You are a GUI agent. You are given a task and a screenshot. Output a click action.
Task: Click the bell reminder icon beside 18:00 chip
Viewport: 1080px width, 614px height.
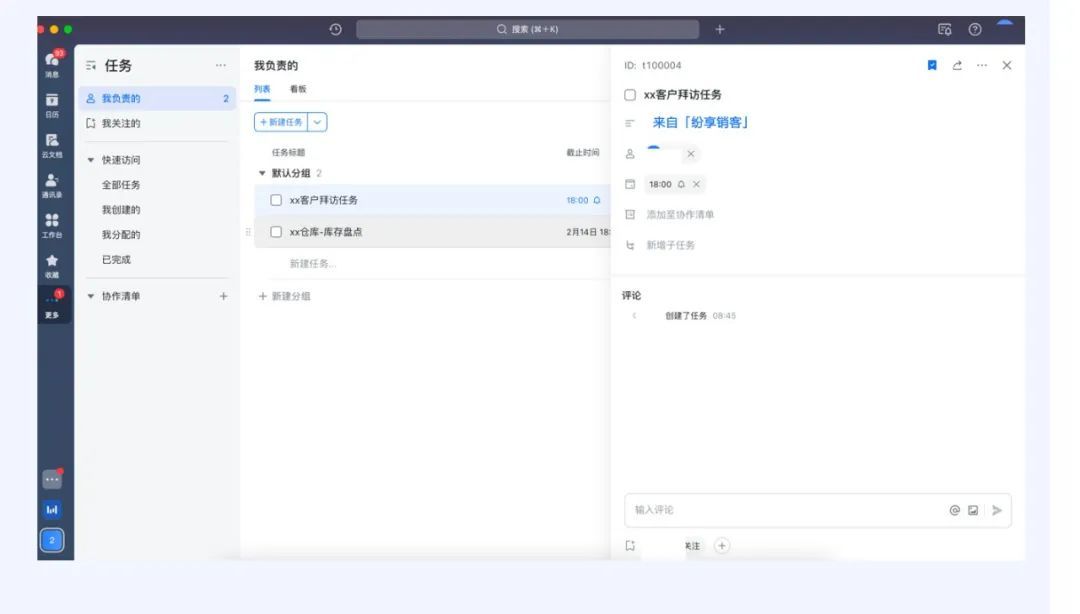tap(681, 184)
